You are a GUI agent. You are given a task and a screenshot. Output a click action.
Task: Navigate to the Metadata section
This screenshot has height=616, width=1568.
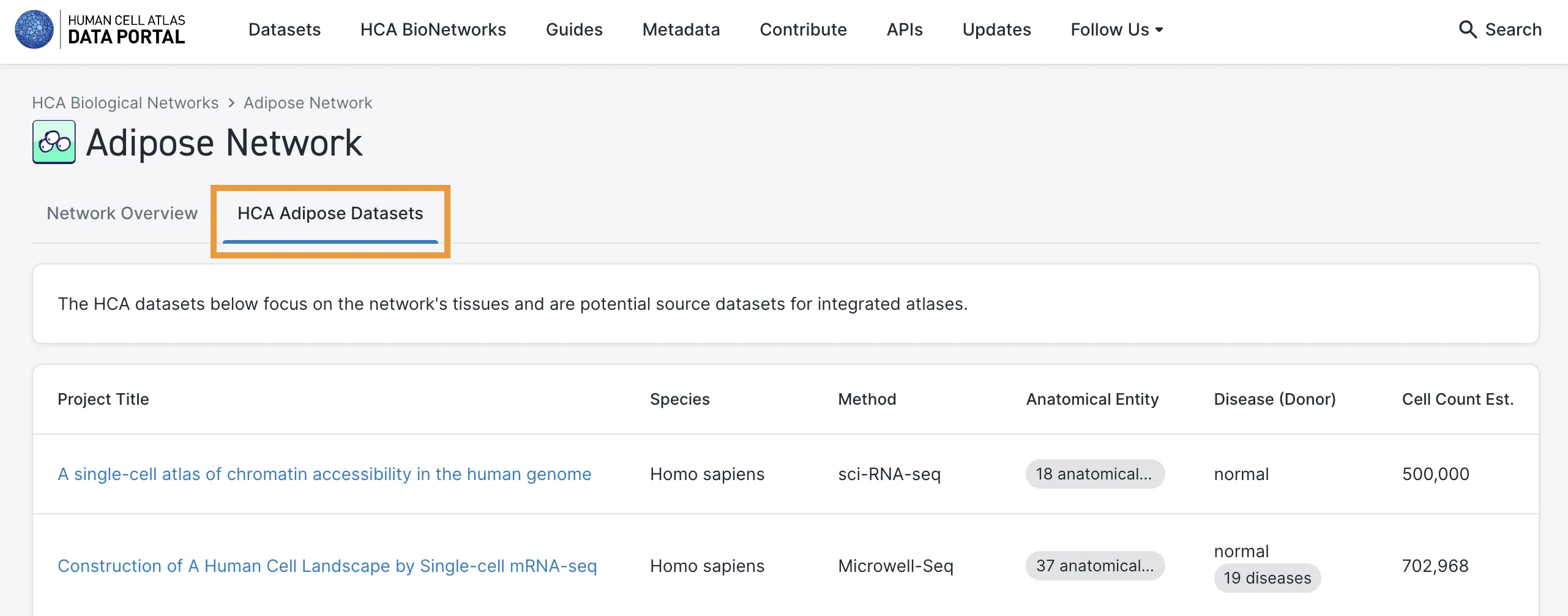coord(681,29)
